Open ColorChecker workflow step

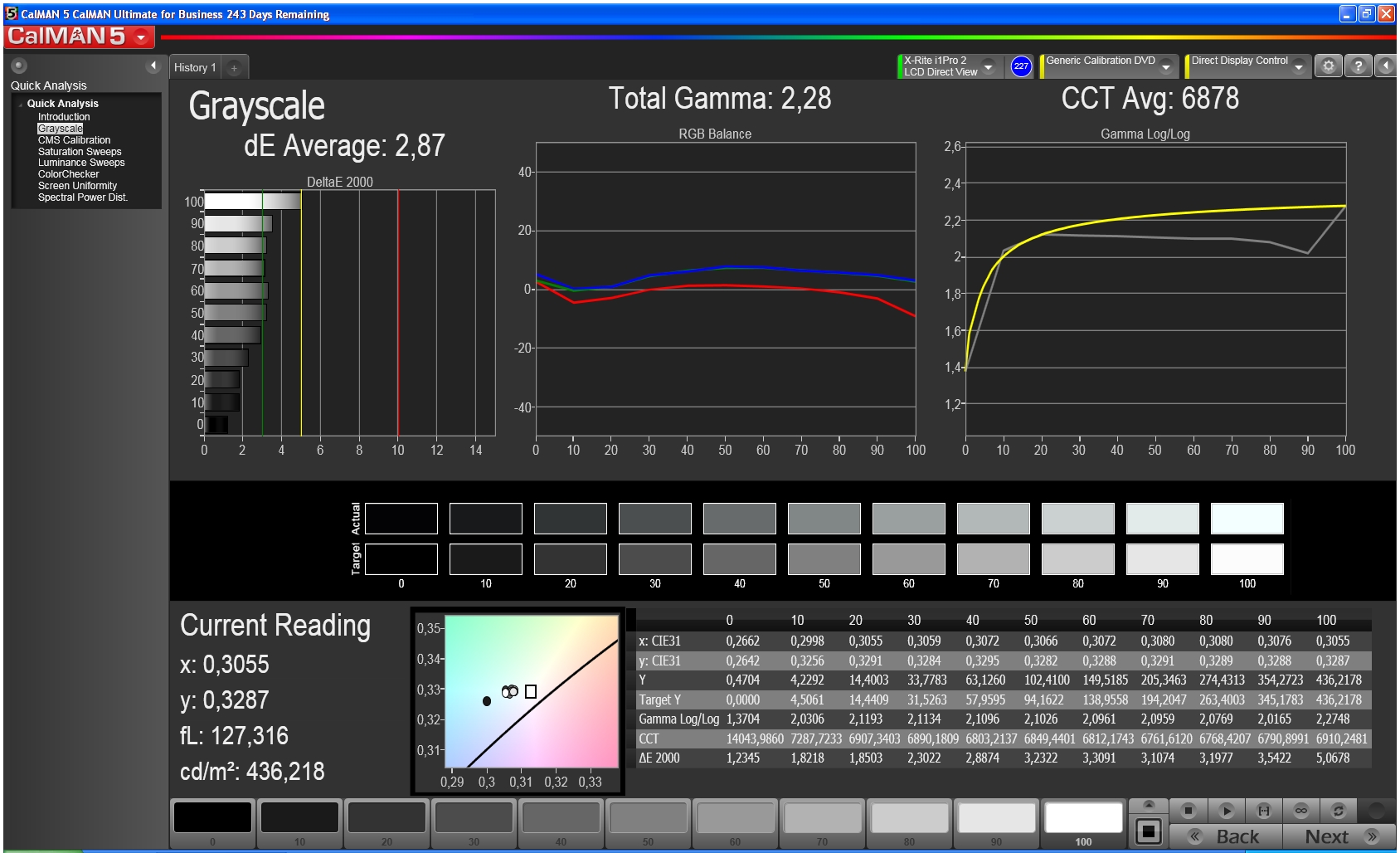[68, 174]
